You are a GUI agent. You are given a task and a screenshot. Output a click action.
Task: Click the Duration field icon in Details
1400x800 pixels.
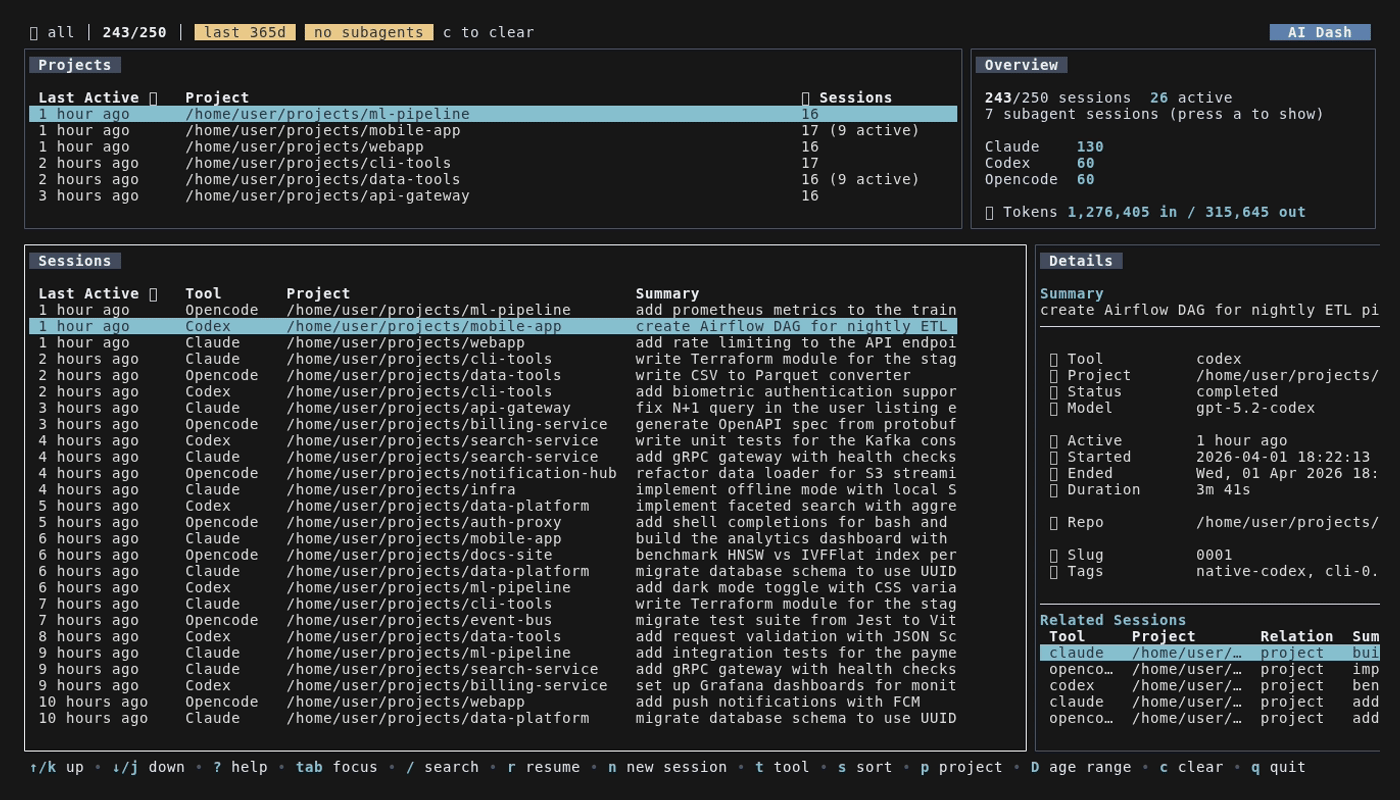tap(1054, 490)
